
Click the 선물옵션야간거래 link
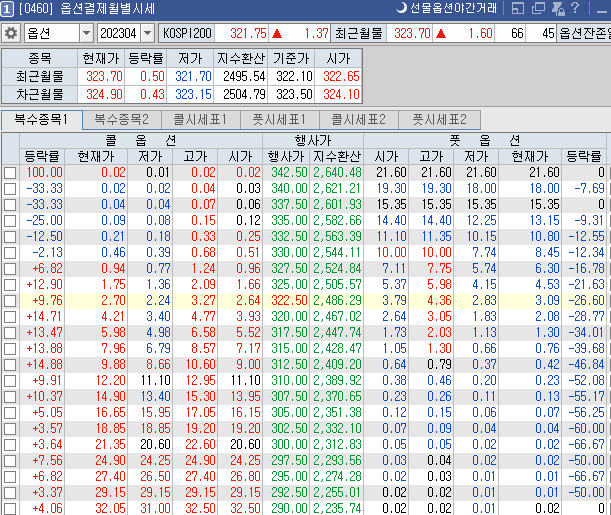[x=454, y=8]
